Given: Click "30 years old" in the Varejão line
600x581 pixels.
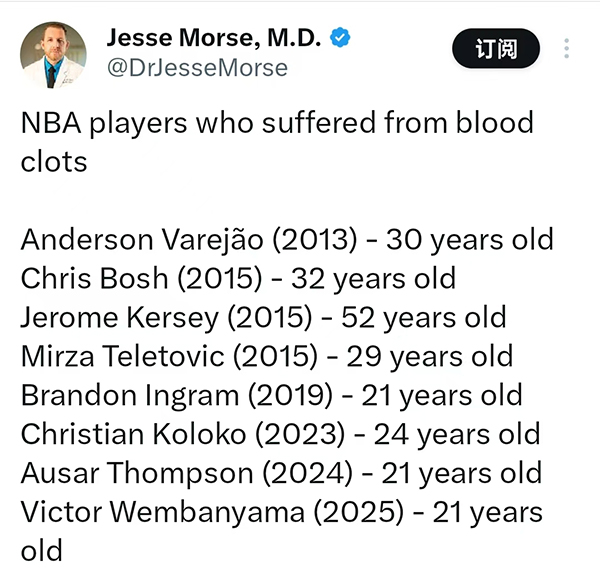Looking at the screenshot, I should coord(470,240).
